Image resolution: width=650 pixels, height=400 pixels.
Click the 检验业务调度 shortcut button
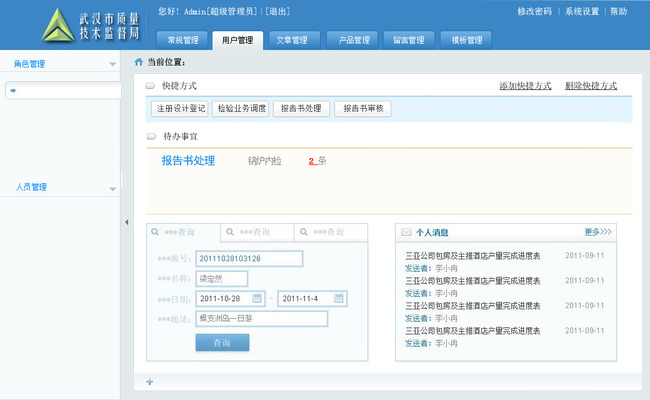click(x=240, y=109)
